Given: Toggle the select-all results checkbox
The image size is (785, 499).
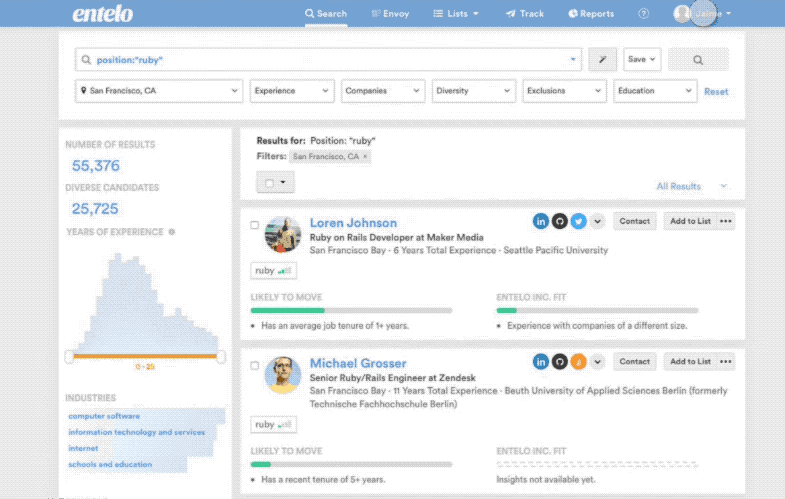Looking at the screenshot, I should [x=270, y=183].
